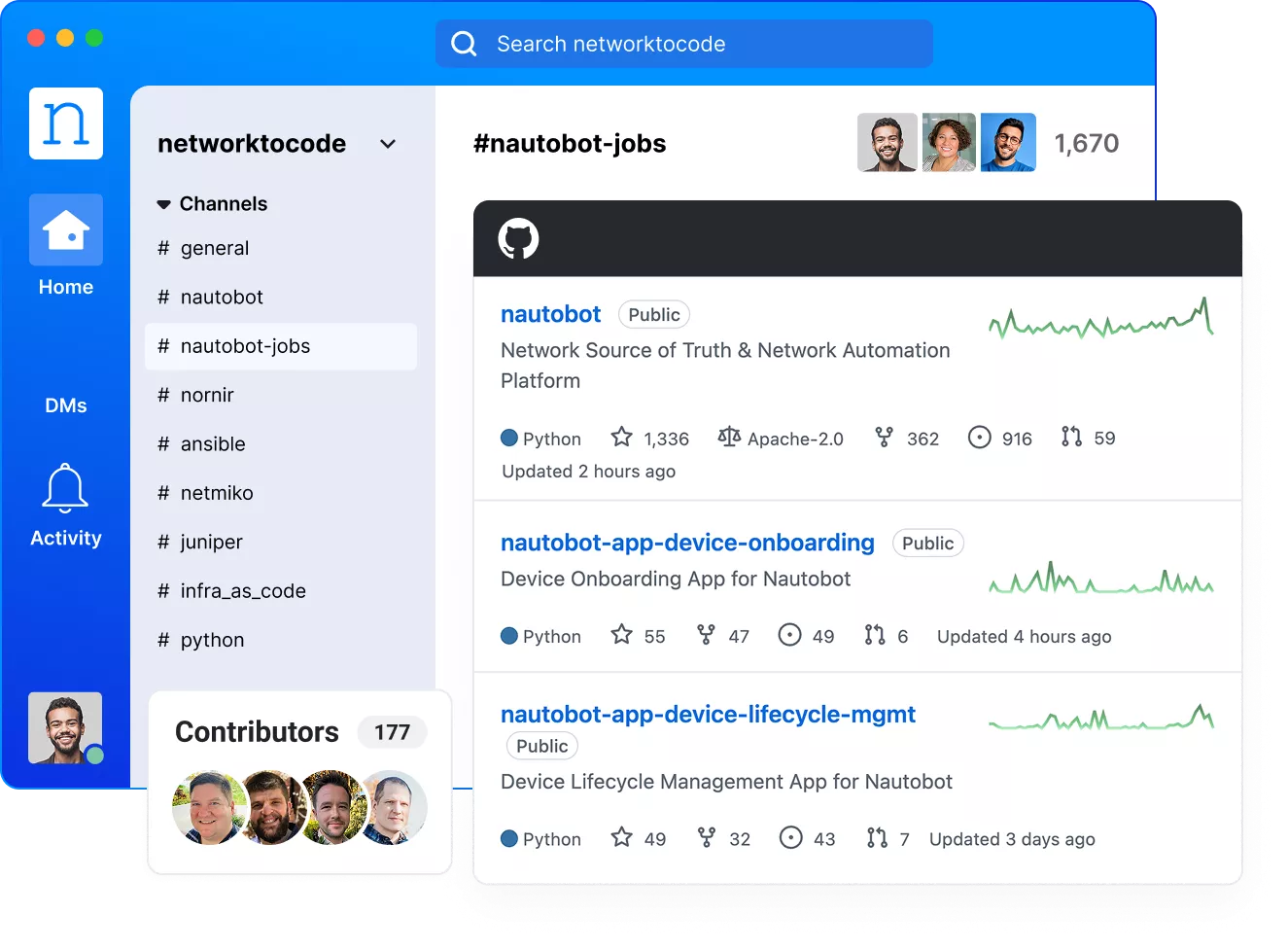Open the DMs section
The image size is (1288, 950).
66,405
